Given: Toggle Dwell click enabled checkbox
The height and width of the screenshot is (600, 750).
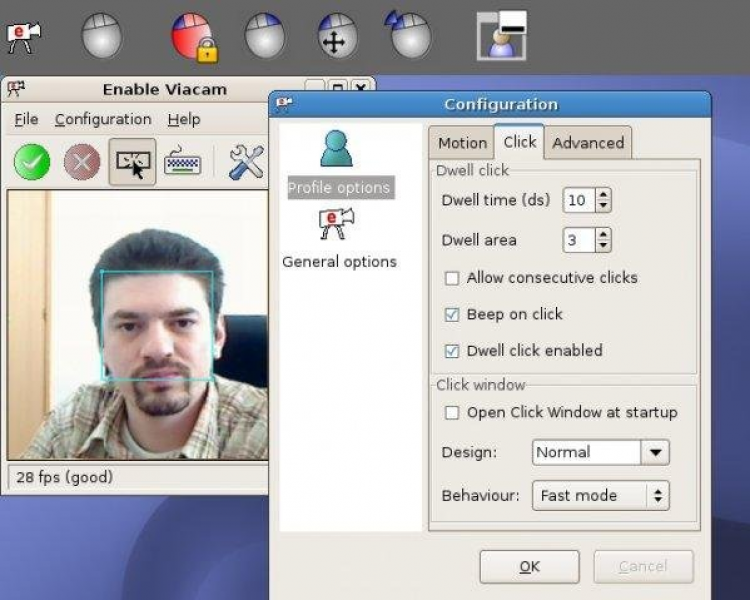Looking at the screenshot, I should (x=452, y=351).
